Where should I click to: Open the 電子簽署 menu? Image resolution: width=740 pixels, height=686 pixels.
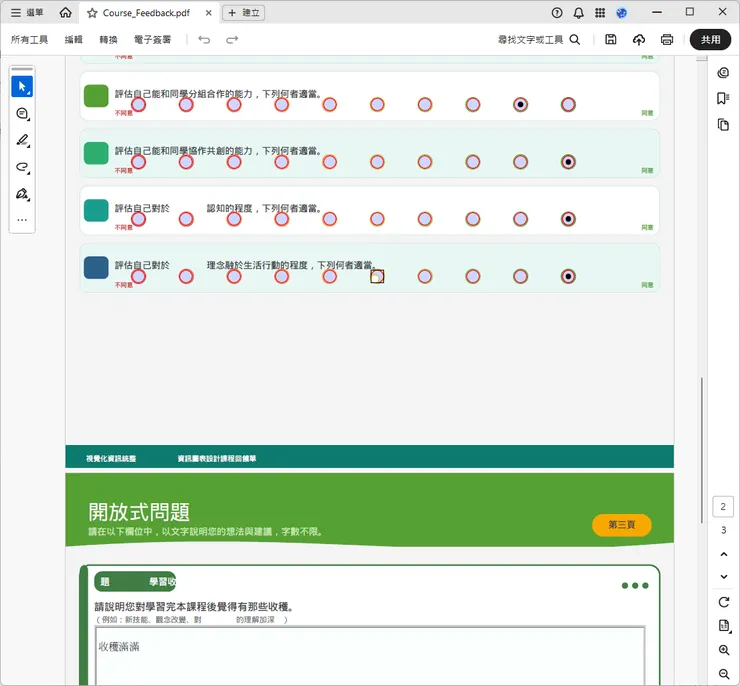pos(152,40)
